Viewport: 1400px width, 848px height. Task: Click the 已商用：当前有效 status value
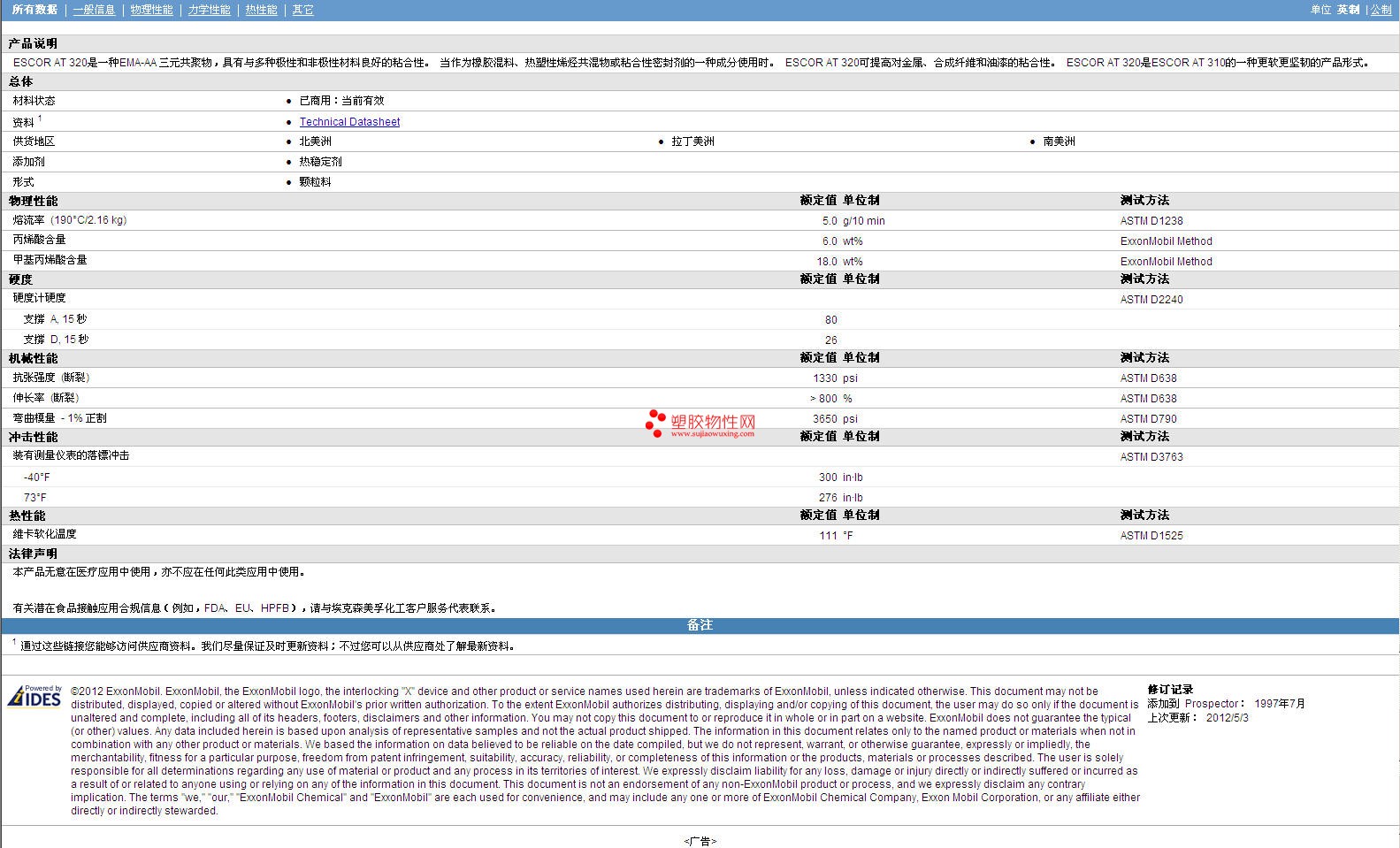341,101
